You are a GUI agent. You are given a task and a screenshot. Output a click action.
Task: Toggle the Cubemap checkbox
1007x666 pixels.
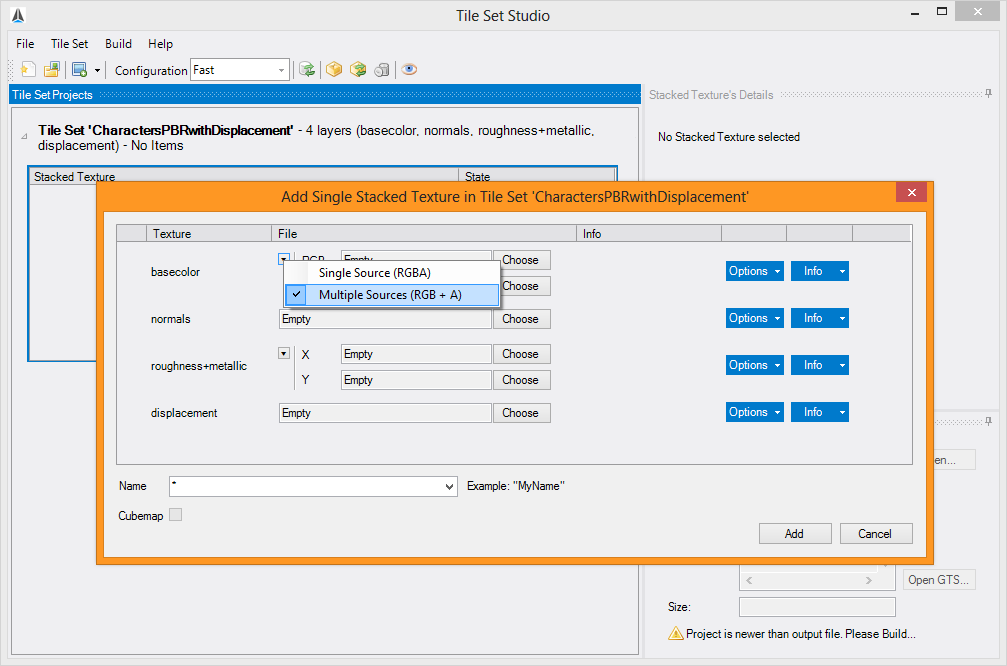[175, 515]
